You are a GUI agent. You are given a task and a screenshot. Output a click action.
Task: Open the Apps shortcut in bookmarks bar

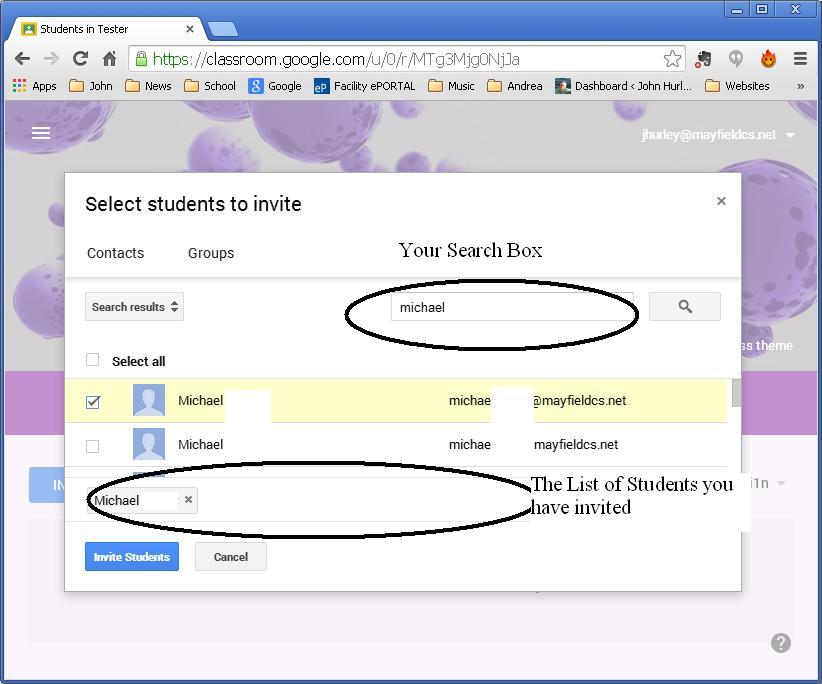pos(35,86)
